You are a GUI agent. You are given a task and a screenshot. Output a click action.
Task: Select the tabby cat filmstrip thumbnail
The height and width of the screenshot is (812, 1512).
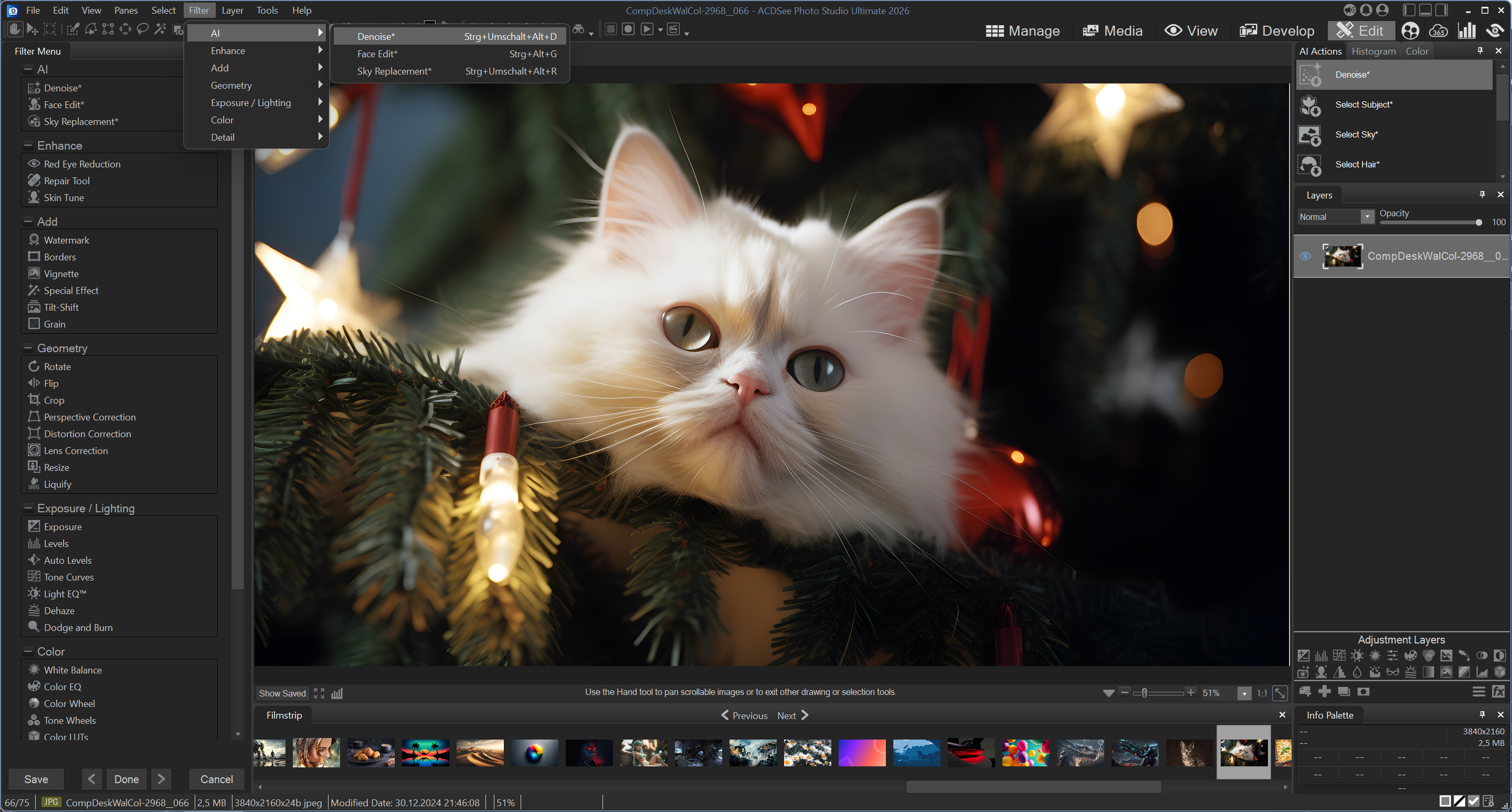pos(1189,753)
